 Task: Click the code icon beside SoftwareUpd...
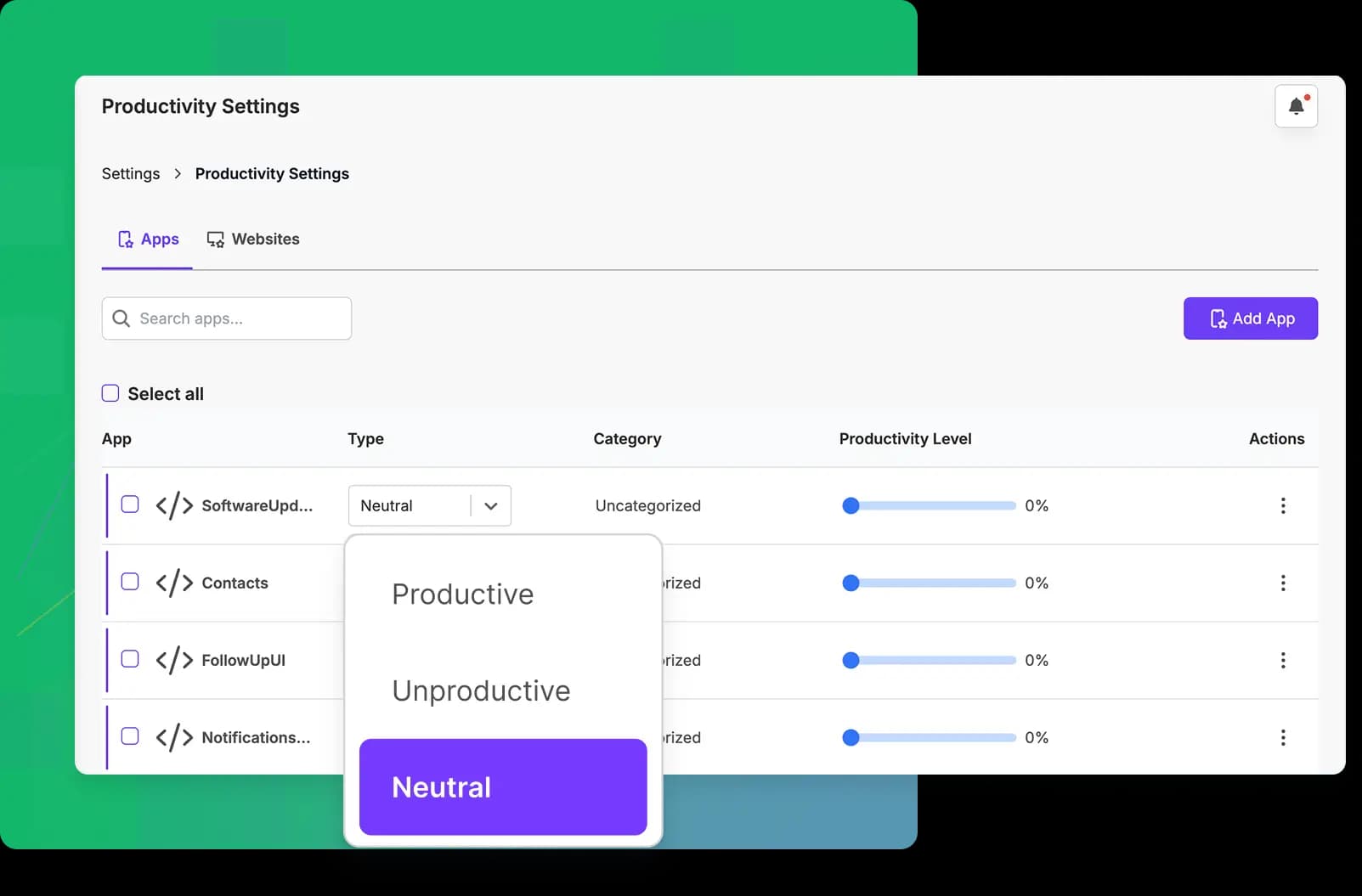click(x=174, y=506)
